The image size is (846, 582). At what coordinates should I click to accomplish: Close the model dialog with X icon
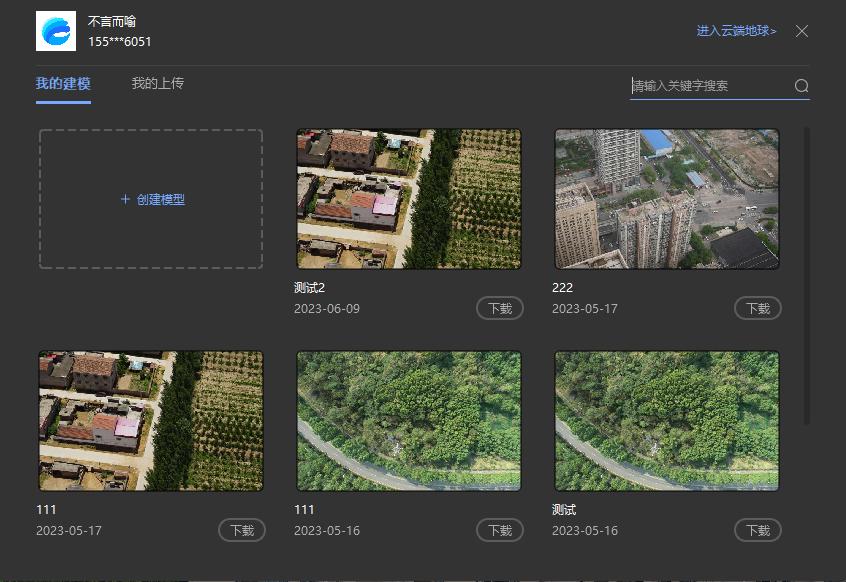(x=802, y=31)
